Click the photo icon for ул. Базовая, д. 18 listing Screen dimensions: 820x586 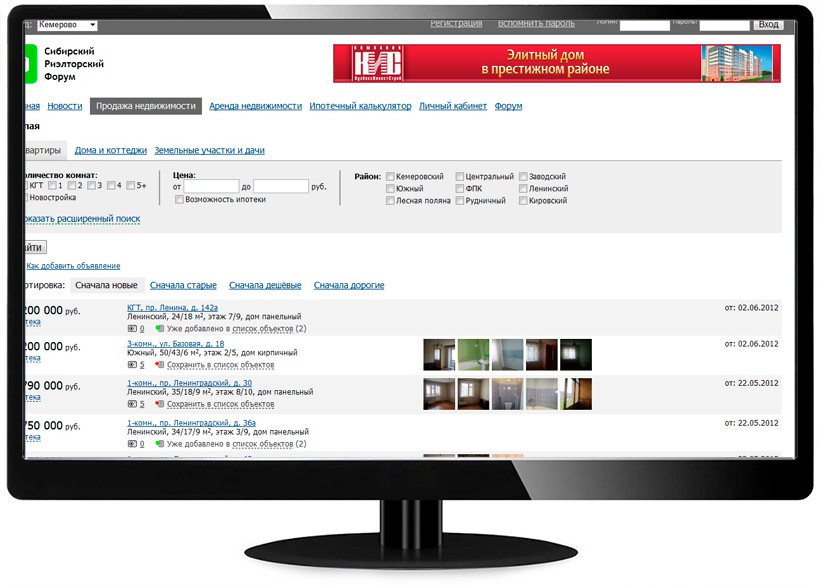tap(132, 365)
